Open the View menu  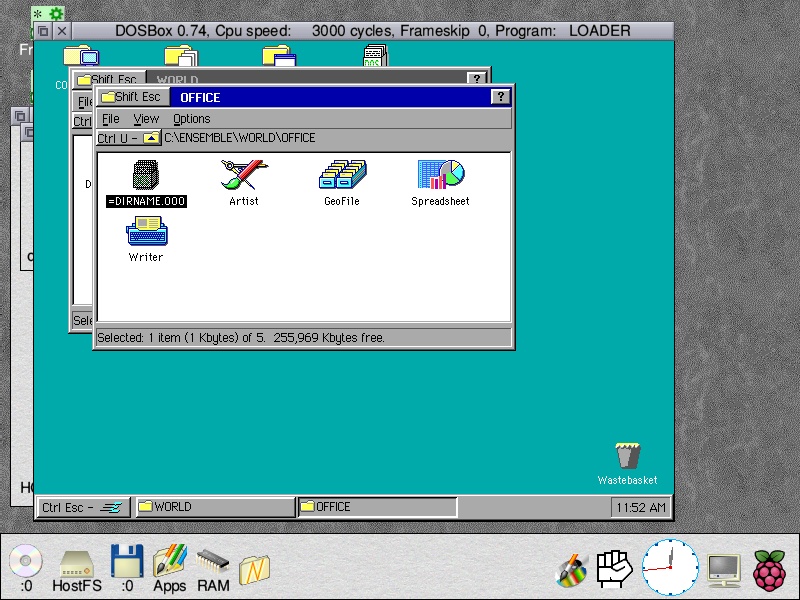point(146,119)
